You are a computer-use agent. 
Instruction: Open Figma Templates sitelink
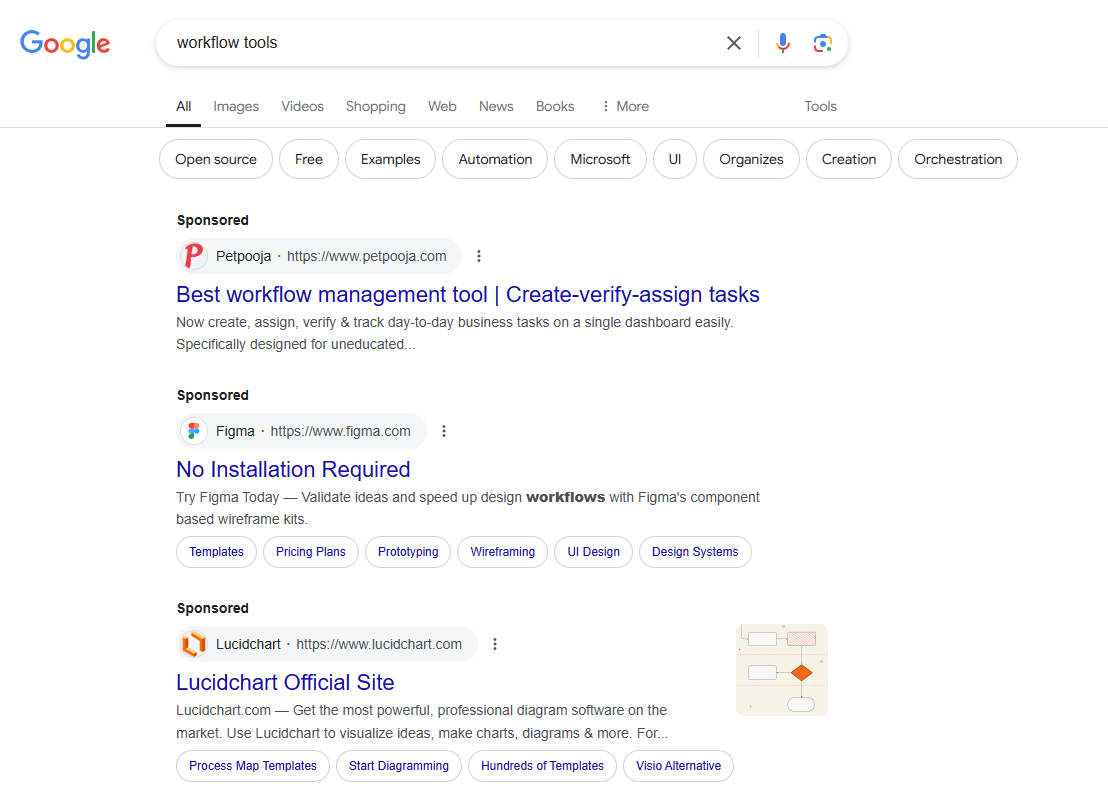pos(216,552)
